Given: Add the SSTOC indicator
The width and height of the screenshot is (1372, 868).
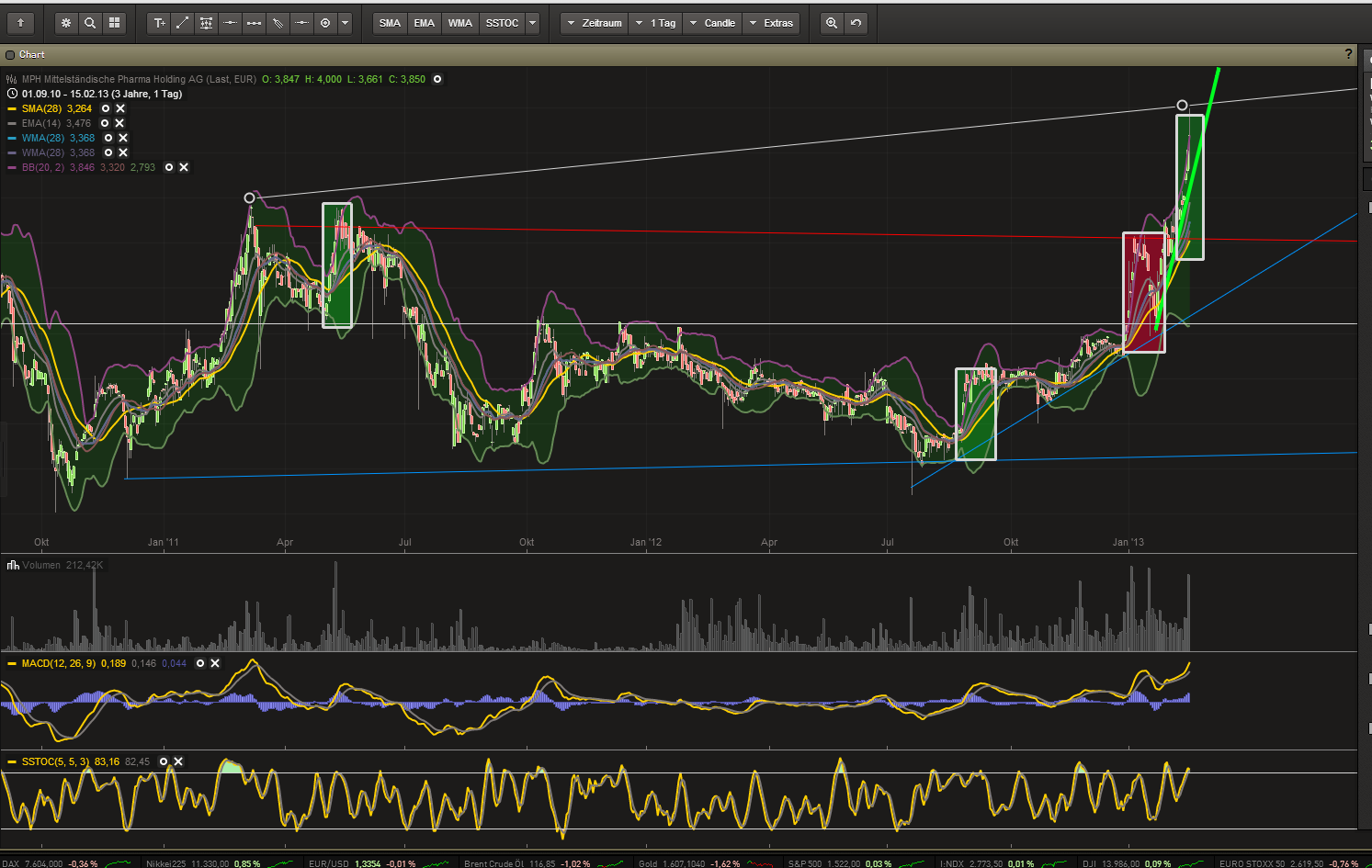Looking at the screenshot, I should tap(502, 23).
